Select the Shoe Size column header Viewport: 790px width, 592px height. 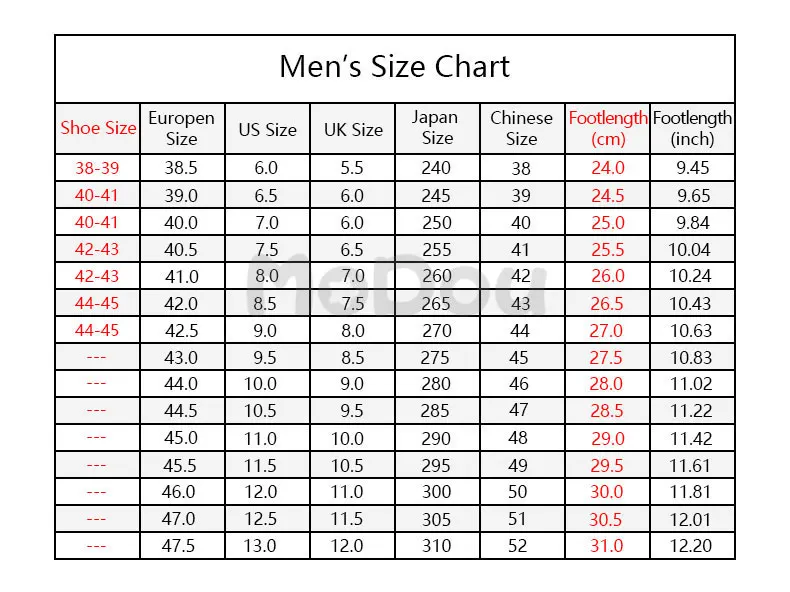(98, 128)
